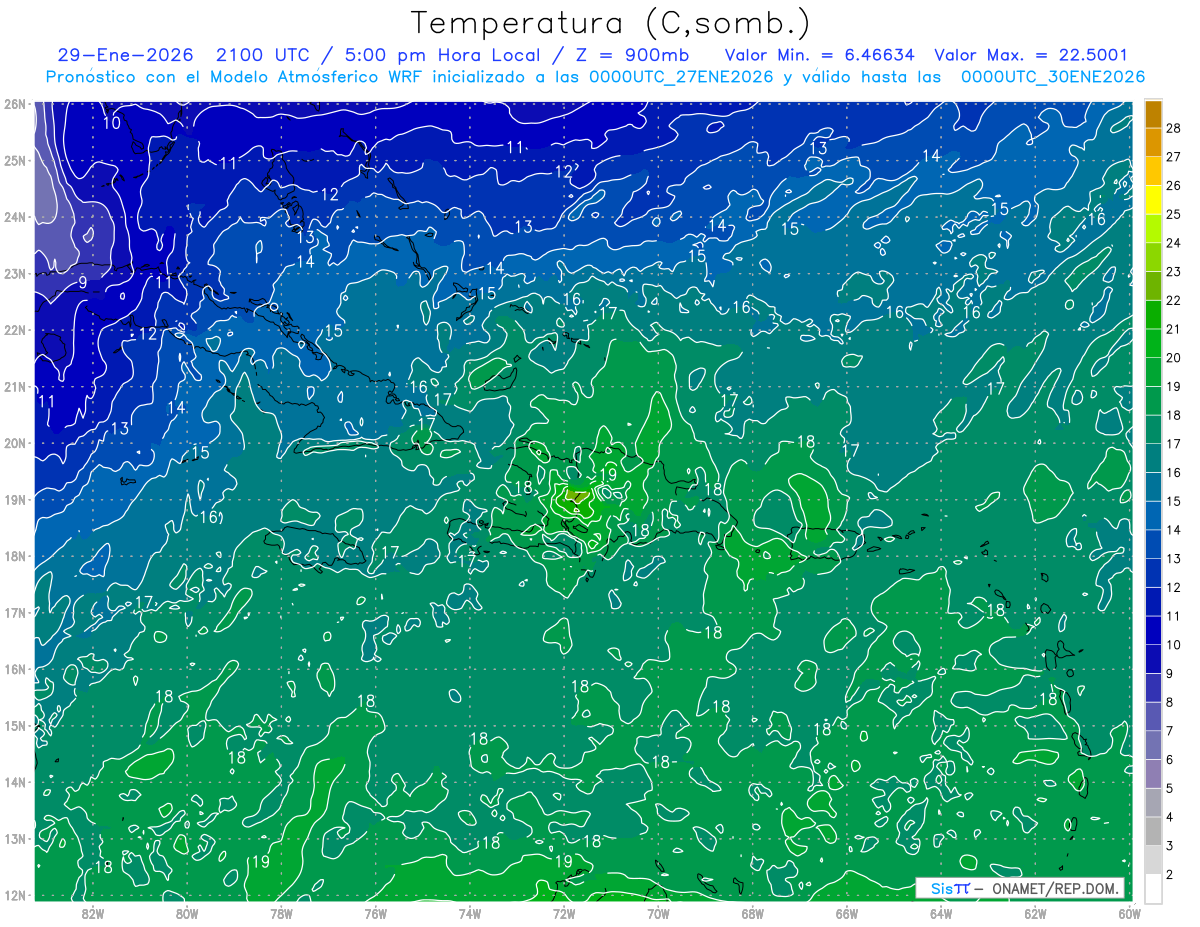Screen dimensions: 1200x927
Task: Click the Valor Max. = 22.5001 readout
Action: (x=1031, y=55)
